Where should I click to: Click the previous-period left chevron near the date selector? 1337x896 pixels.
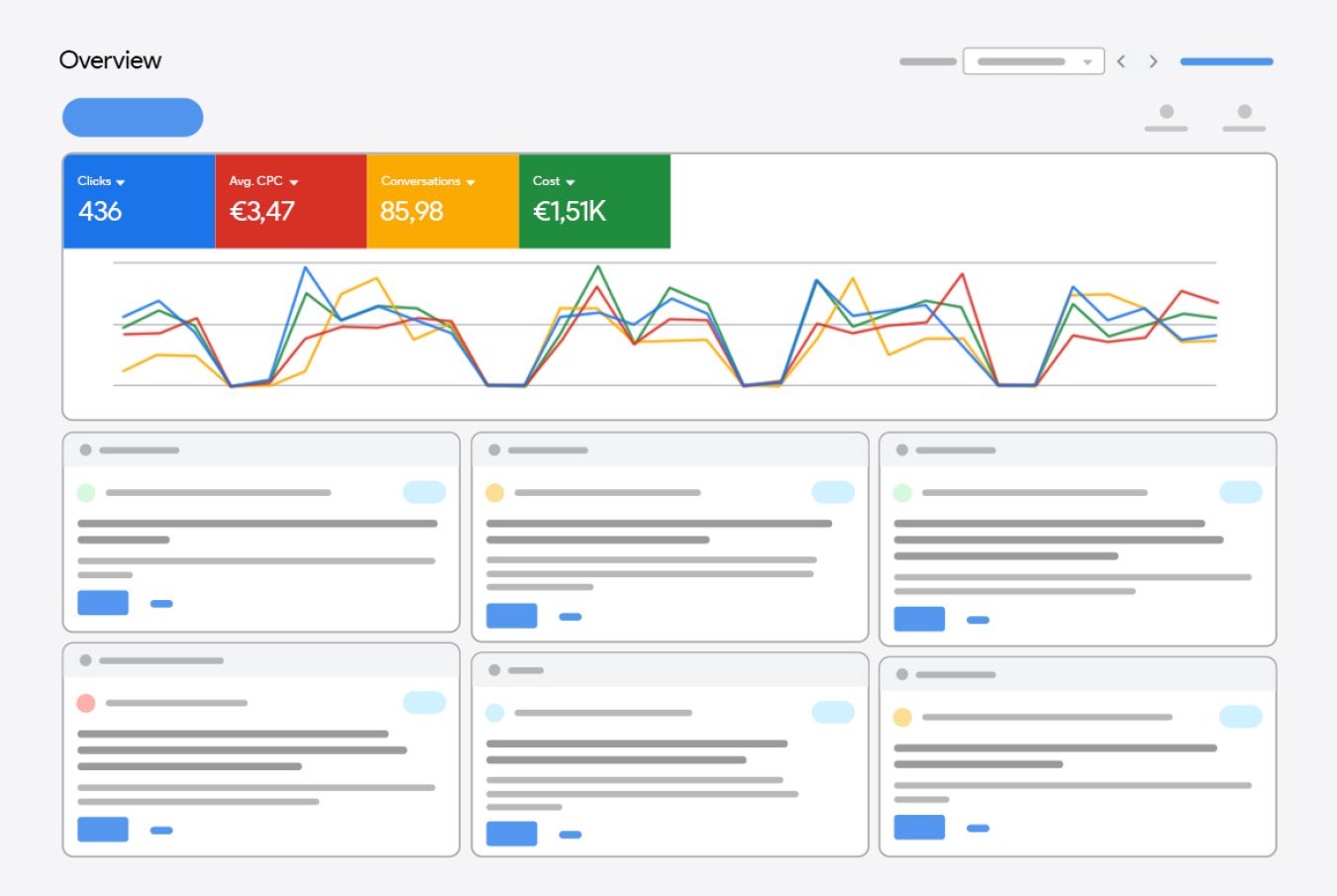tap(1121, 60)
